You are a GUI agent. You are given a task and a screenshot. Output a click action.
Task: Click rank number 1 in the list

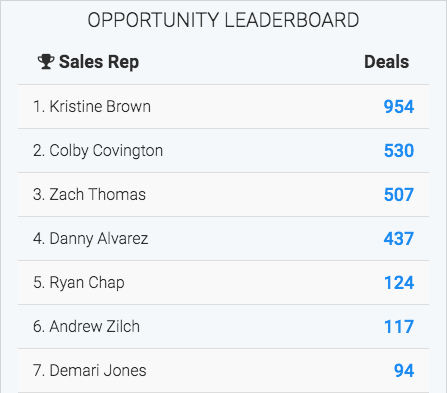pos(39,107)
